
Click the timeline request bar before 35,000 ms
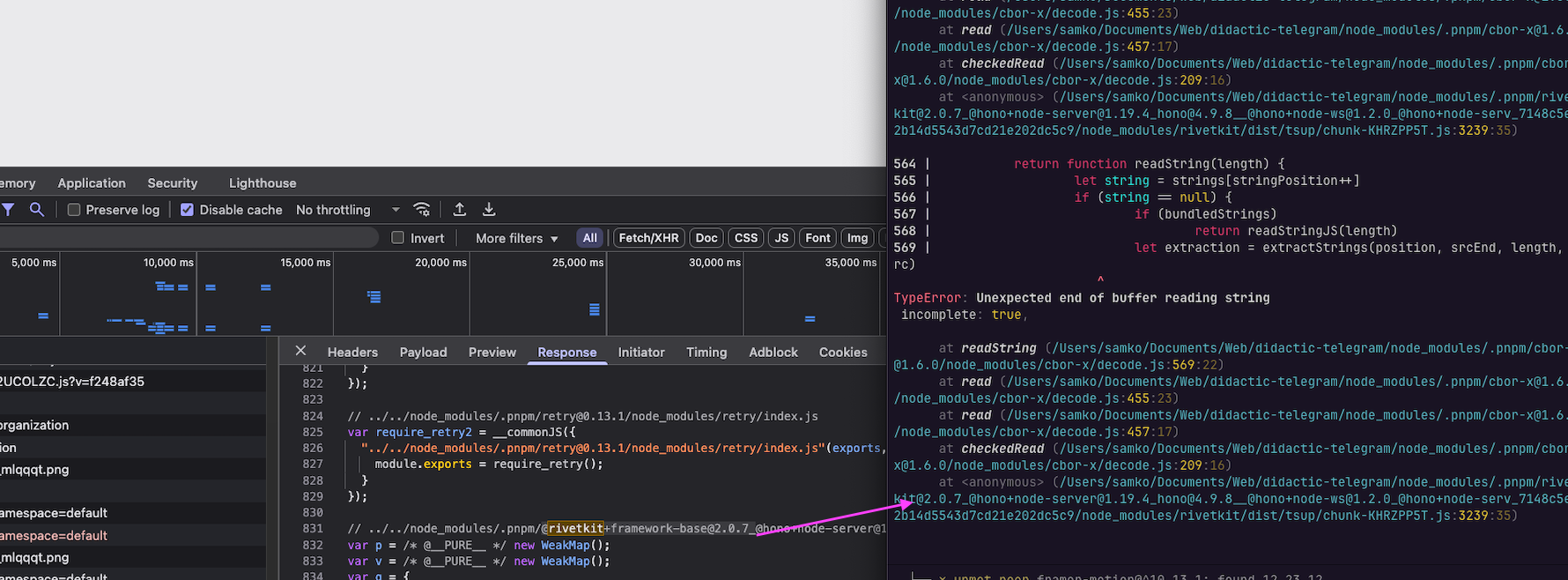click(810, 318)
